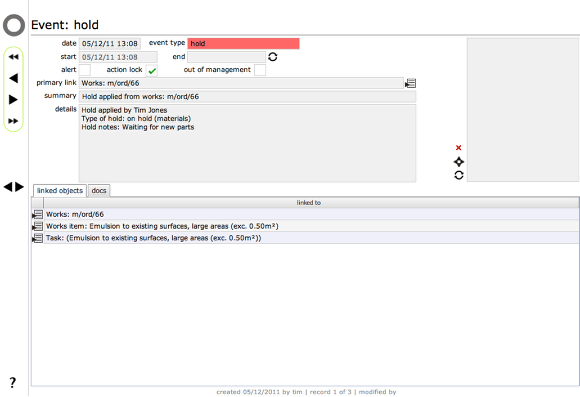Click the 'Event: hold' title
580x397 pixels.
[65, 25]
